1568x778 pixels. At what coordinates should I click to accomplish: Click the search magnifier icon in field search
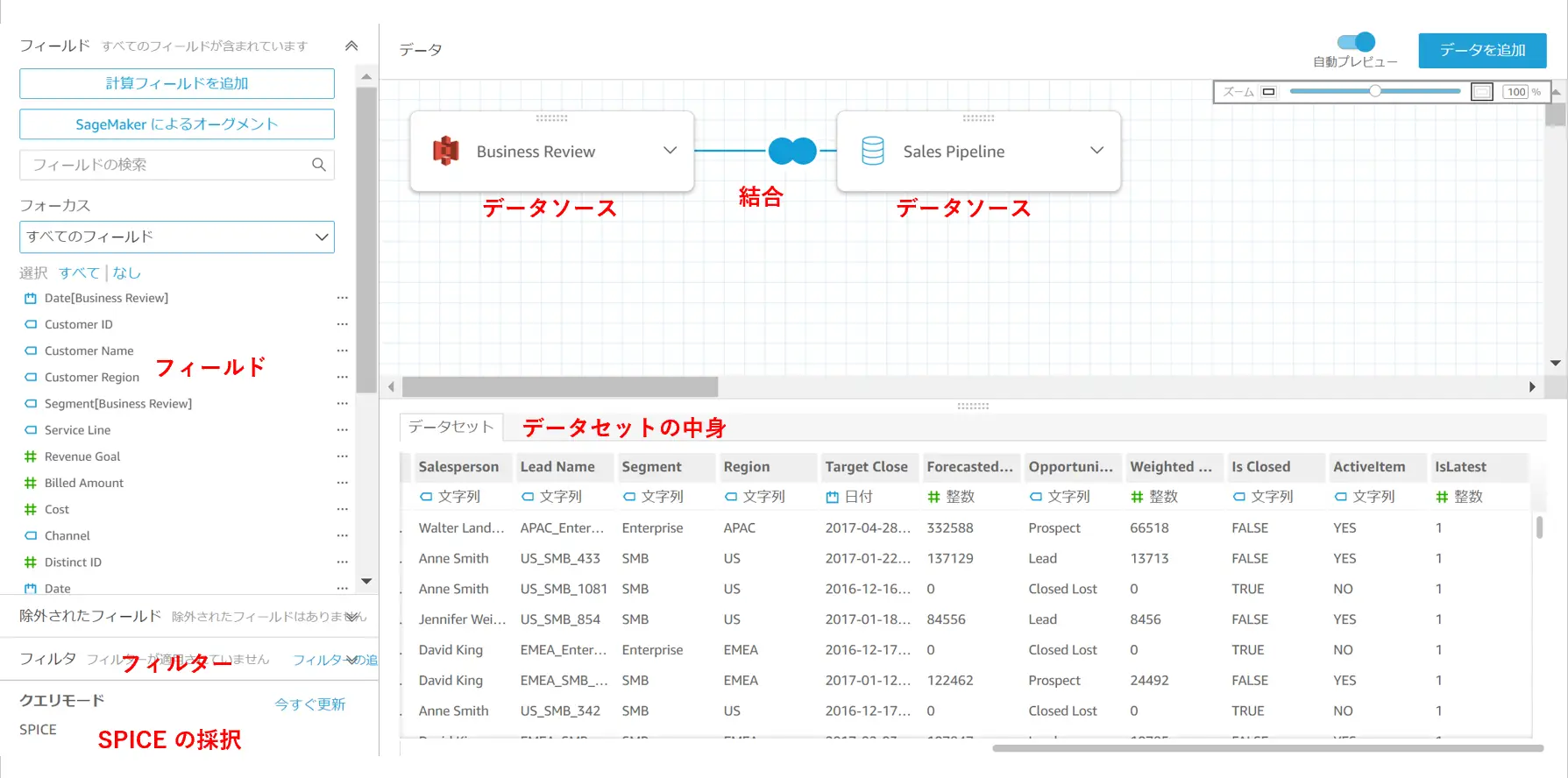click(x=319, y=165)
